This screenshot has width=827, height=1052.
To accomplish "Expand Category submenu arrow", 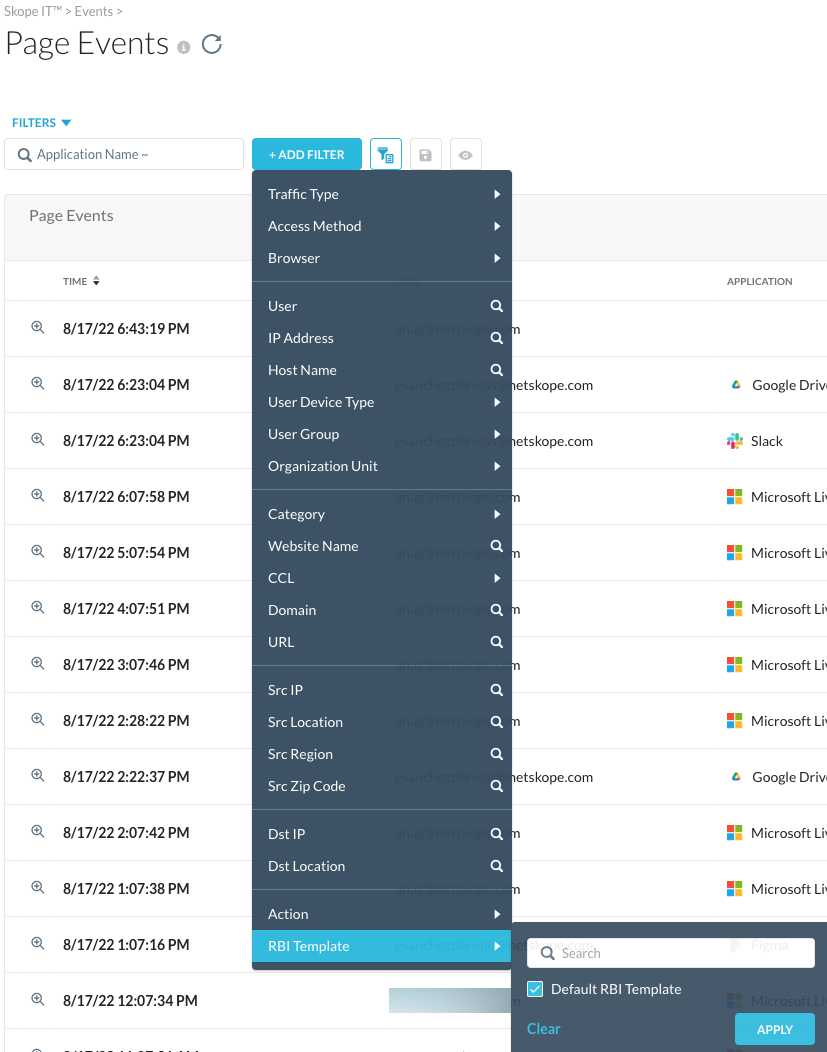I will point(497,514).
